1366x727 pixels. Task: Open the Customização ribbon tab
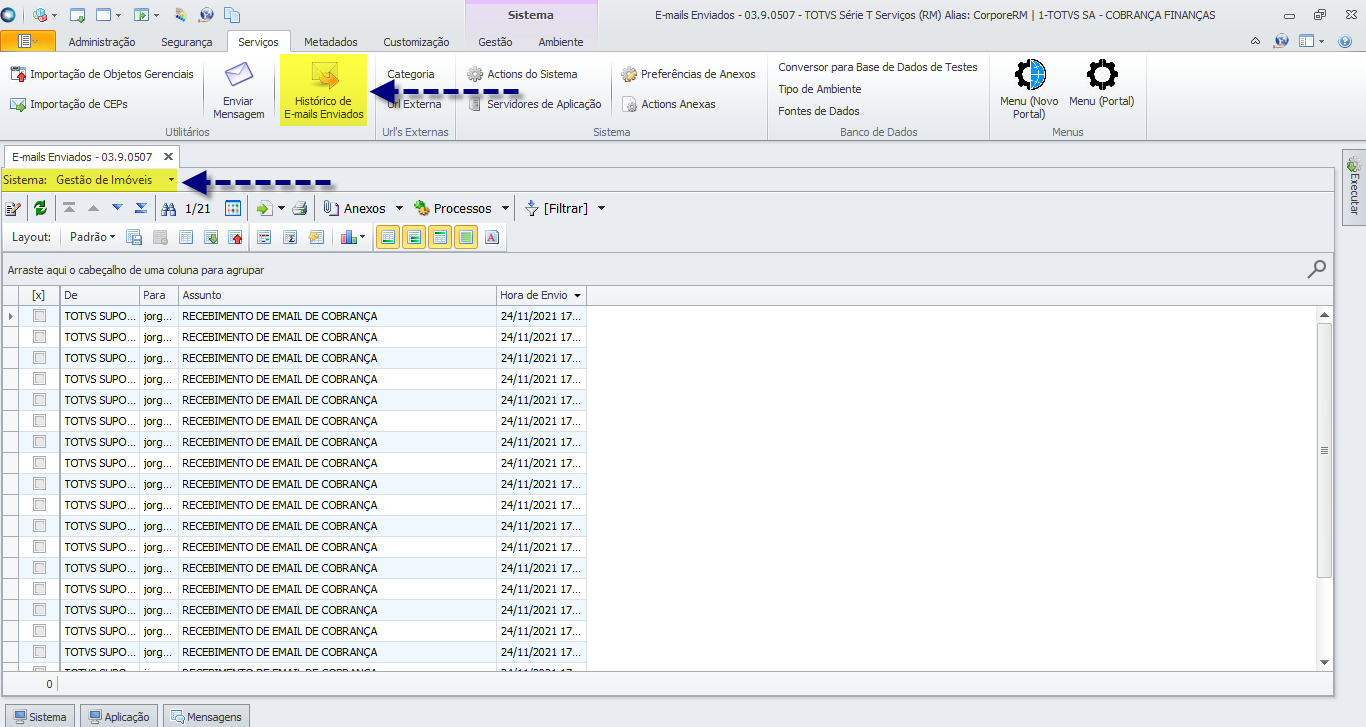pyautogui.click(x=416, y=42)
